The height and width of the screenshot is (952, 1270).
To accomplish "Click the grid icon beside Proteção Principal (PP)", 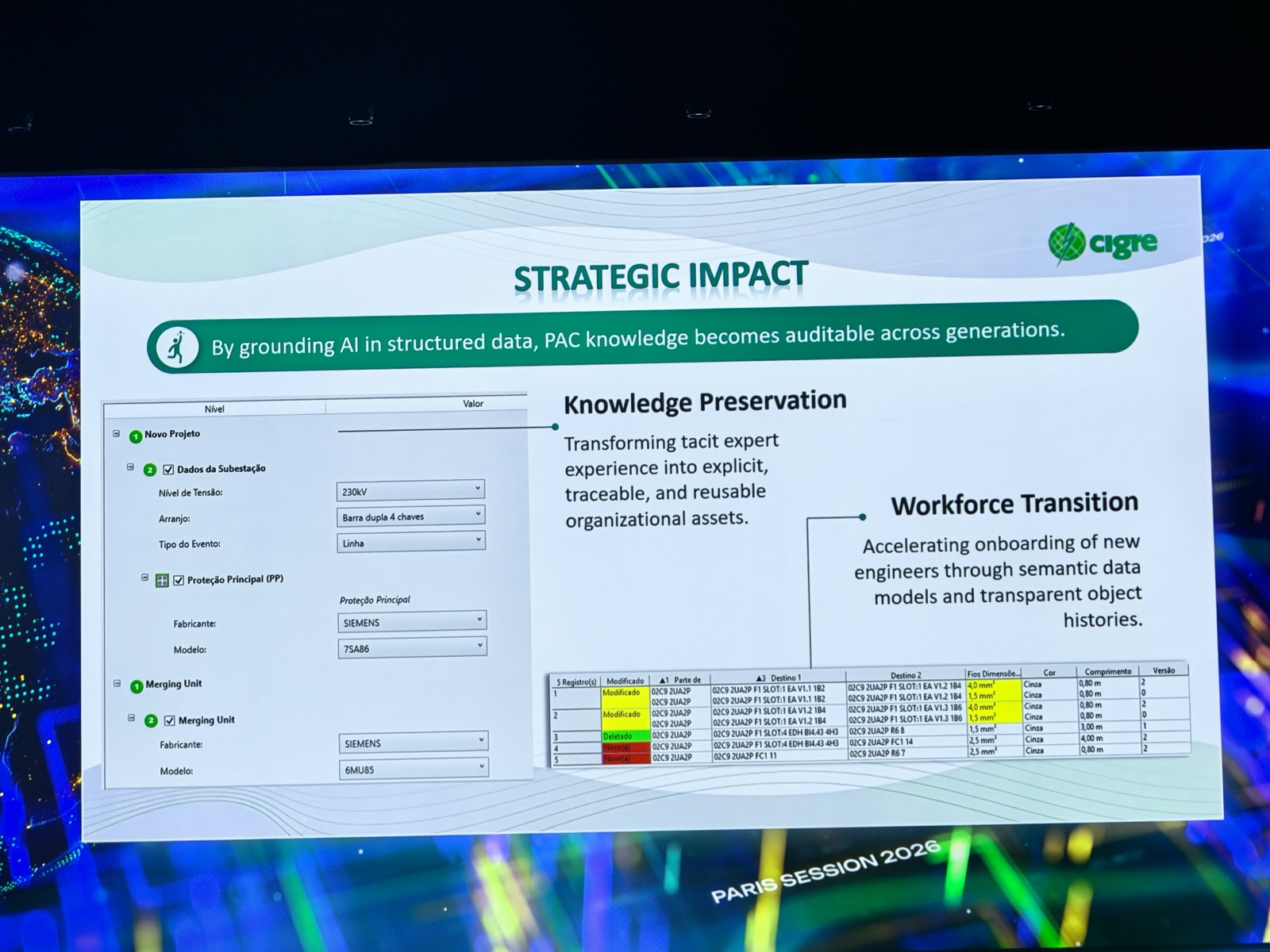I will pyautogui.click(x=162, y=581).
